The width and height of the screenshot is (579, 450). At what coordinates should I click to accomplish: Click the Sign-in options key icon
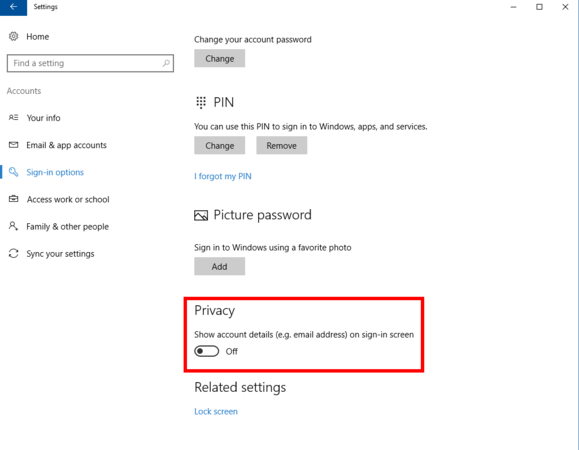coord(13,172)
